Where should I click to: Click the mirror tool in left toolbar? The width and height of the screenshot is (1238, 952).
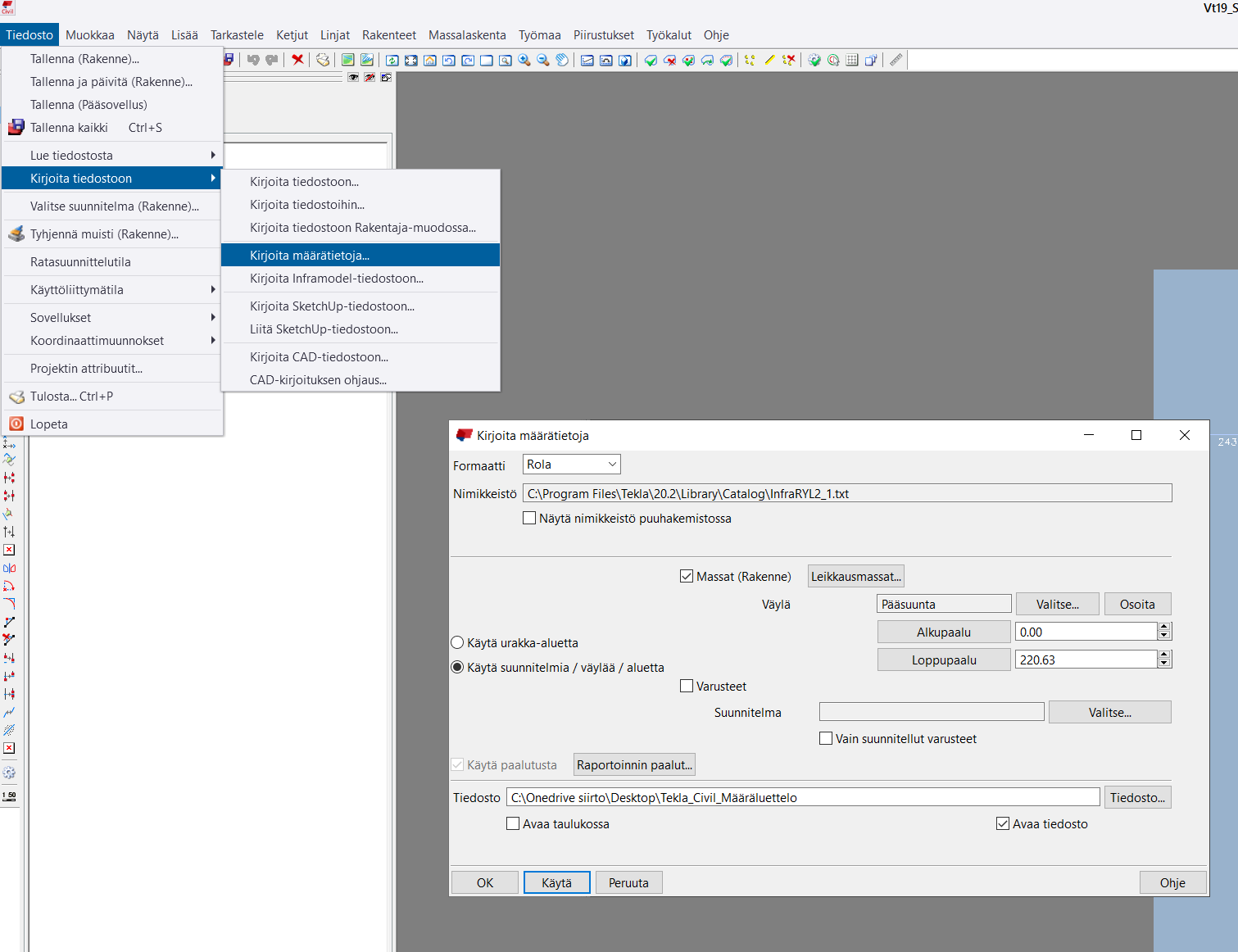pyautogui.click(x=9, y=568)
